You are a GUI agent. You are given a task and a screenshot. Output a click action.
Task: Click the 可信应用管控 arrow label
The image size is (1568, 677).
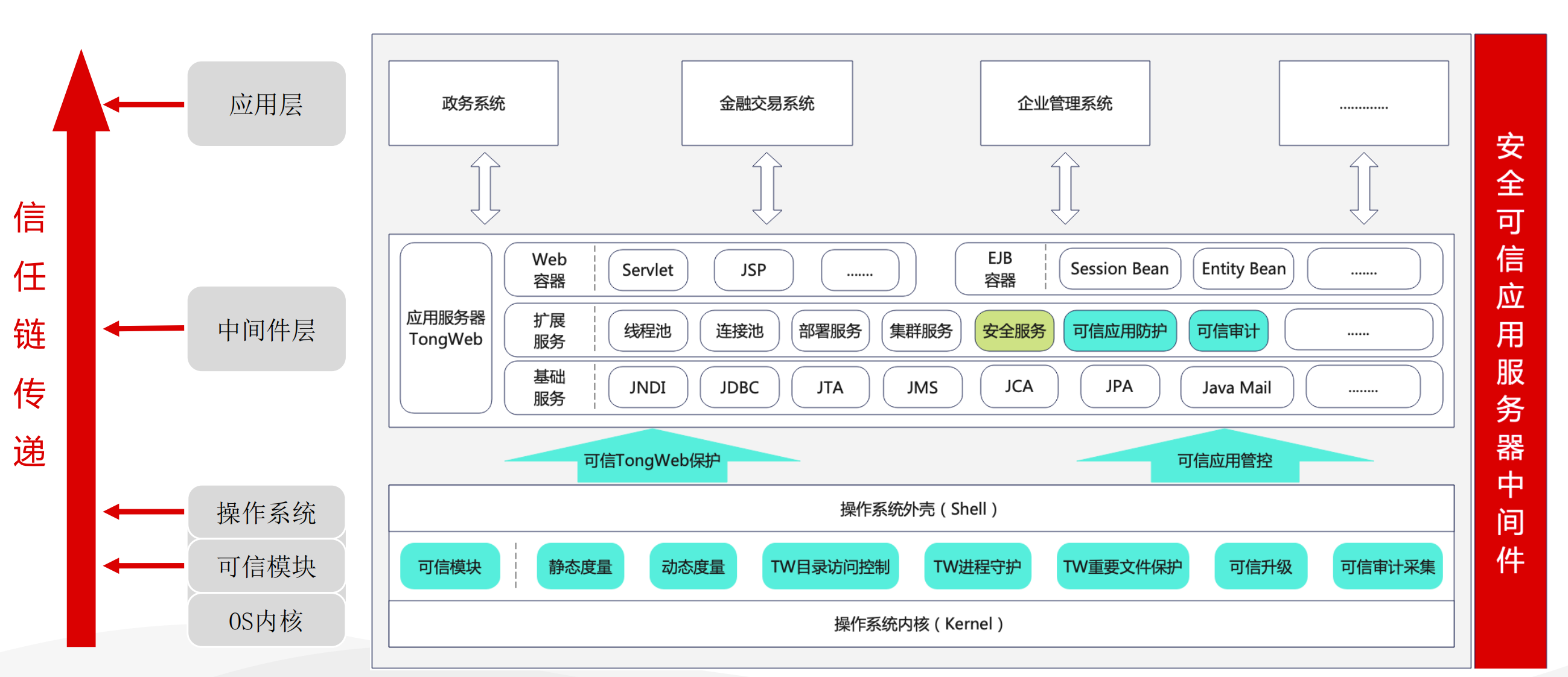point(1225,460)
